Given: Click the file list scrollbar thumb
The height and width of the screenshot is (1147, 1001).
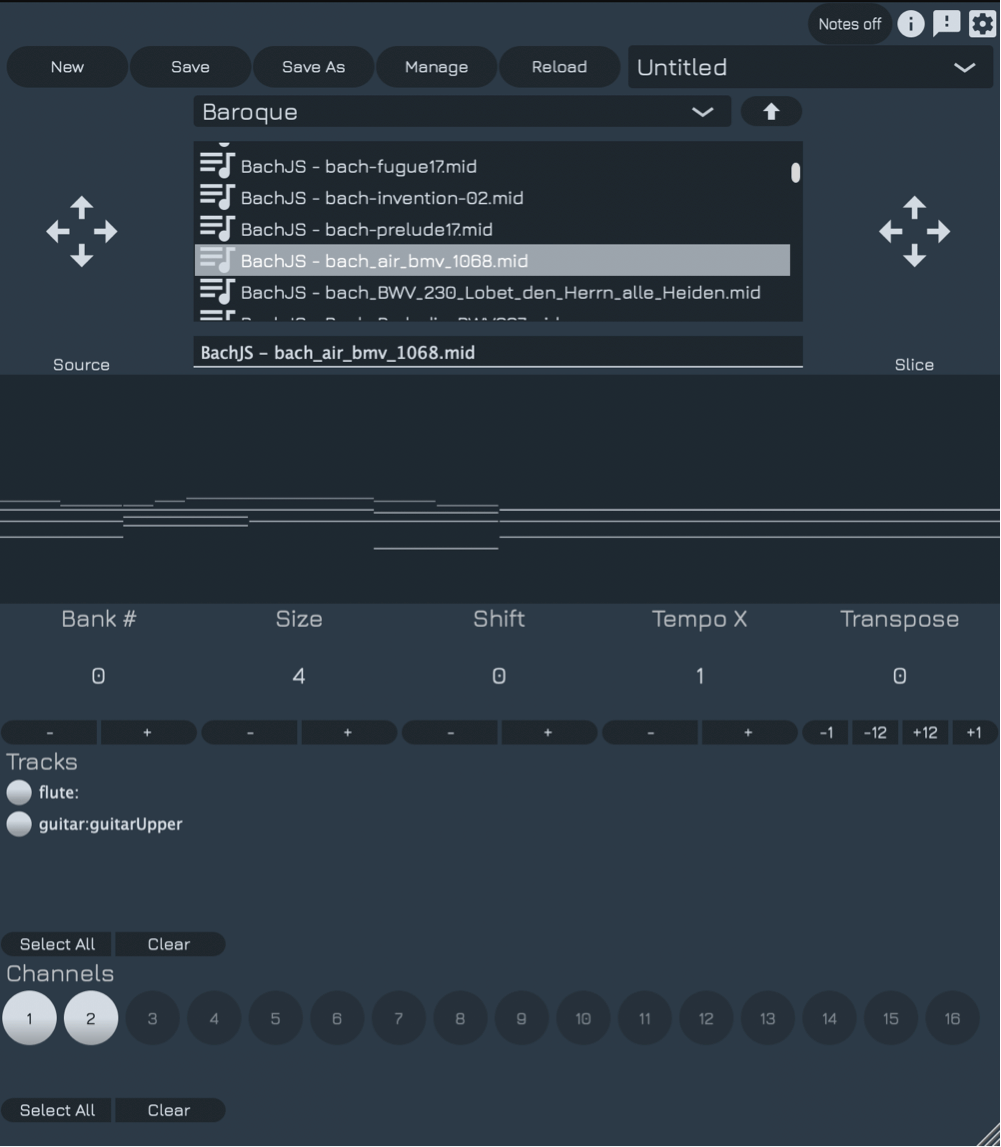Looking at the screenshot, I should [795, 173].
